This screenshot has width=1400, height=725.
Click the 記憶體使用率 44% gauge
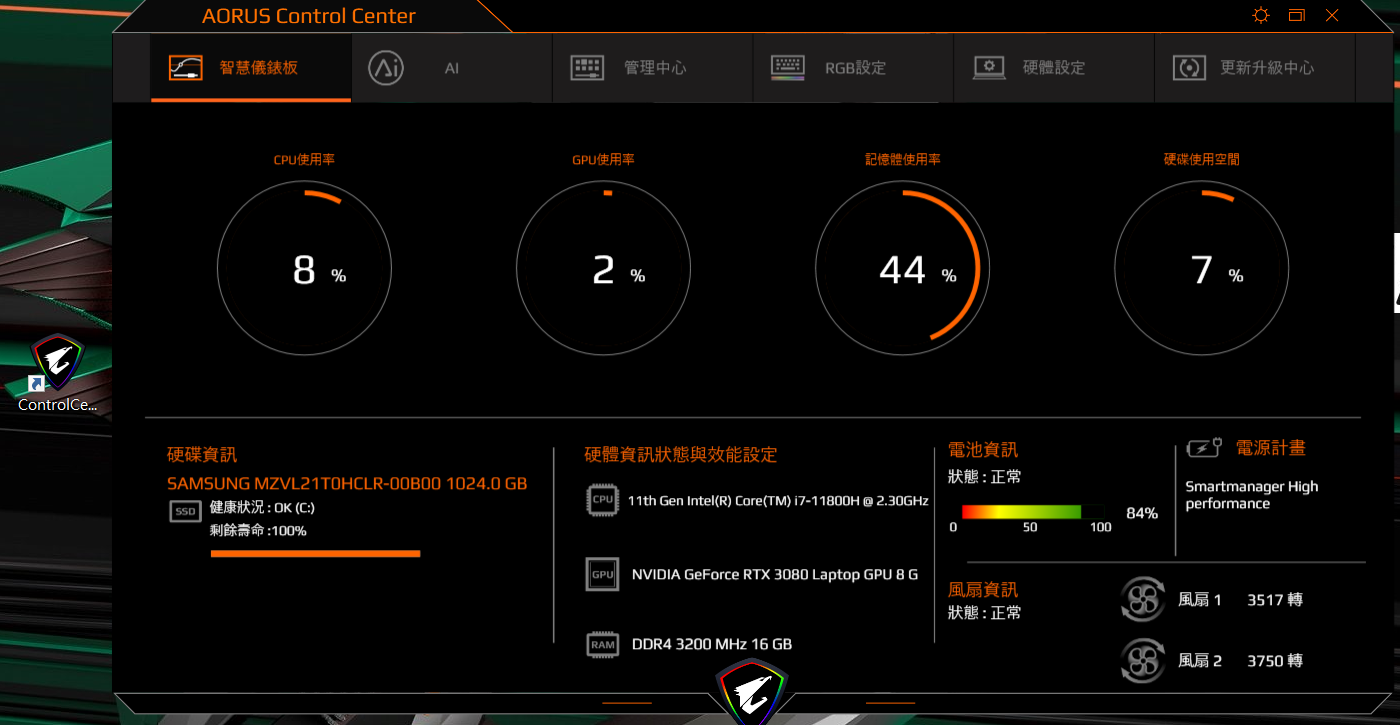click(x=902, y=268)
